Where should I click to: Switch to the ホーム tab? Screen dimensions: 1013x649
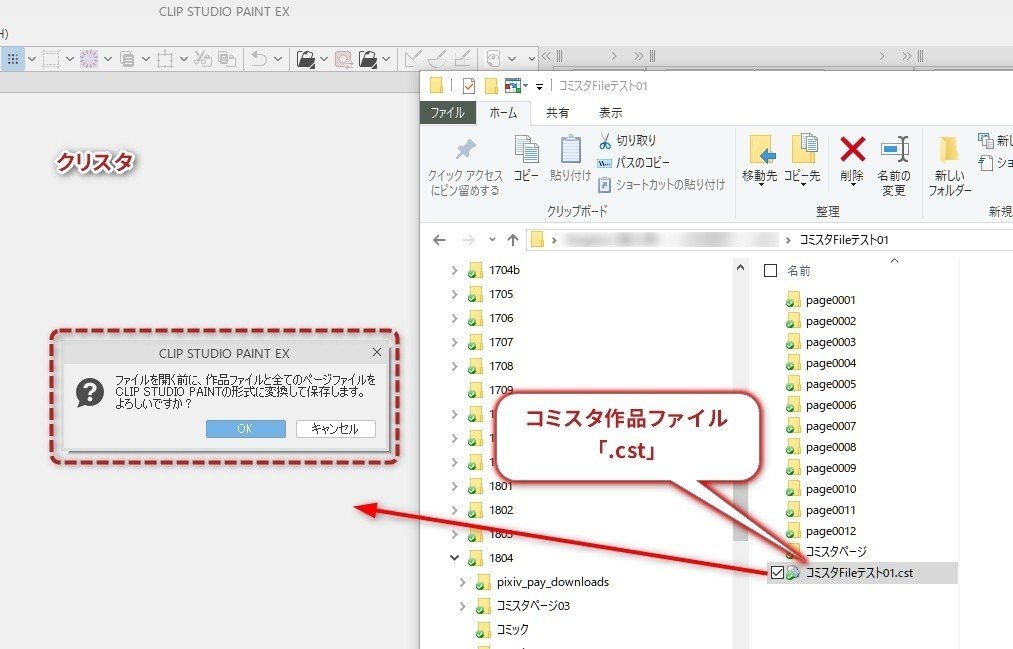pyautogui.click(x=503, y=113)
